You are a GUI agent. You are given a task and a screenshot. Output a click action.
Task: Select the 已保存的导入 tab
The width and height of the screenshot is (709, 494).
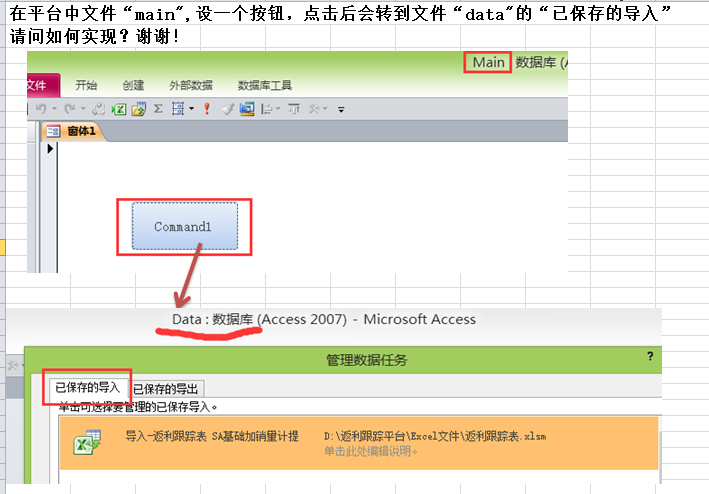[87, 387]
